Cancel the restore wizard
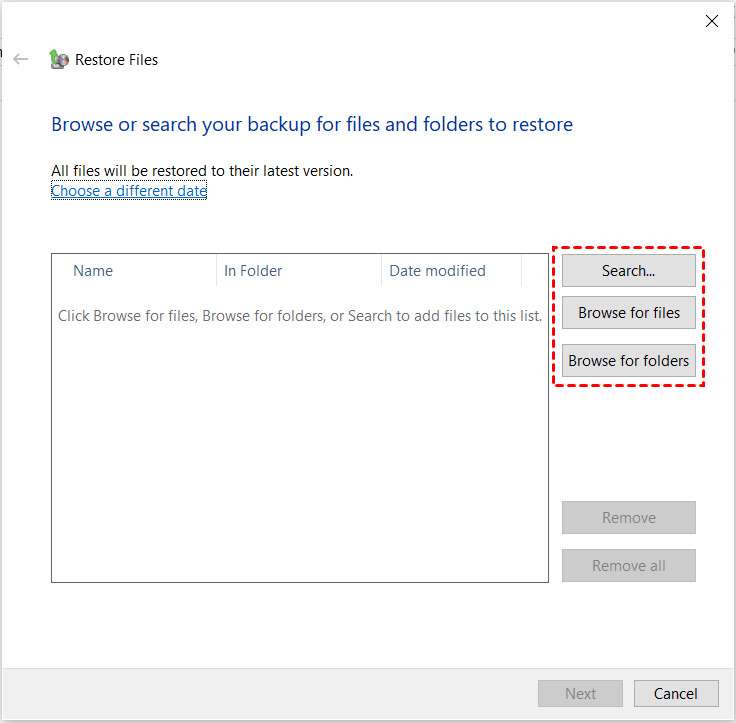The image size is (736, 723). pos(676,693)
